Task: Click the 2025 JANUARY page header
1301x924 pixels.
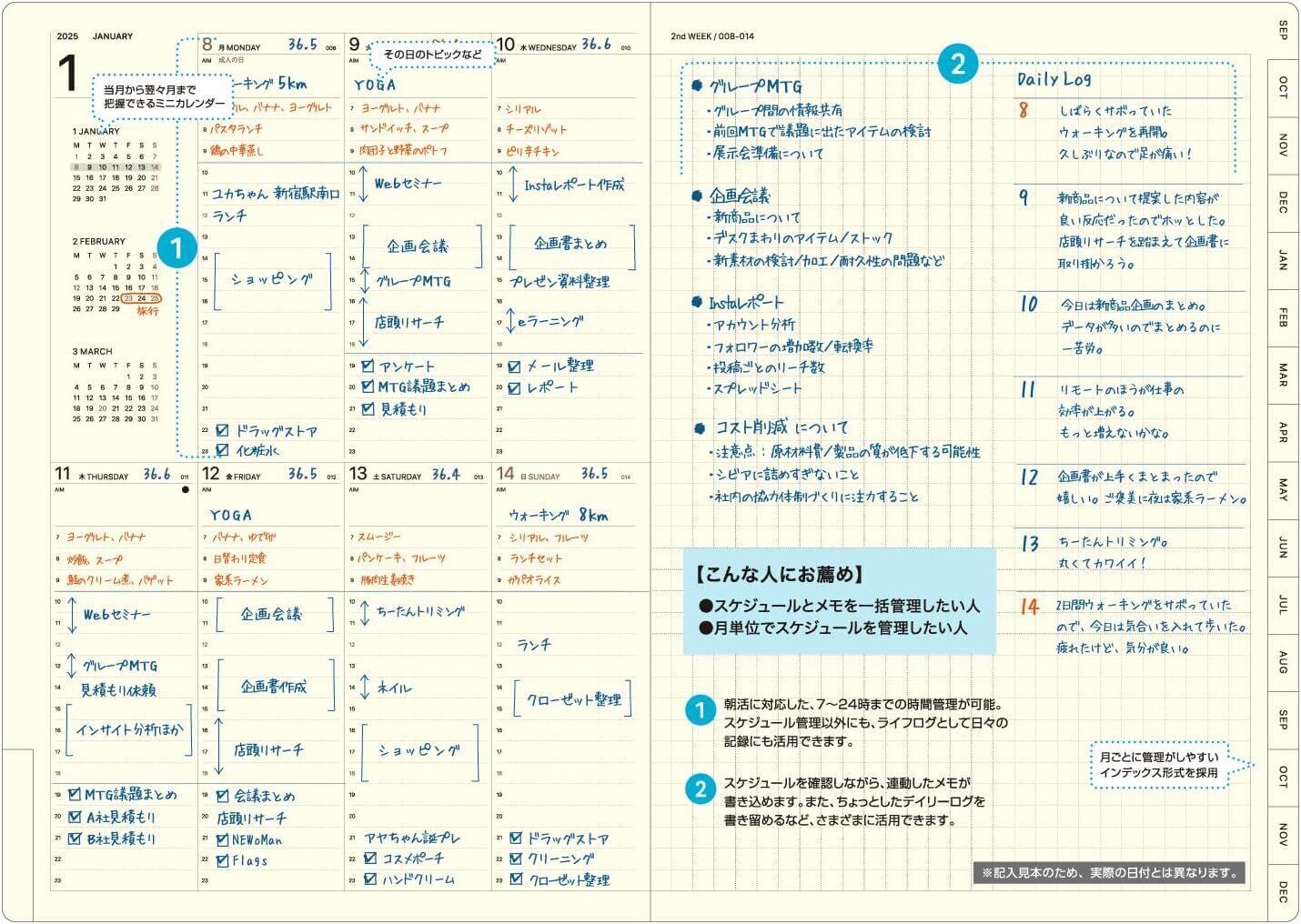Action: click(95, 36)
